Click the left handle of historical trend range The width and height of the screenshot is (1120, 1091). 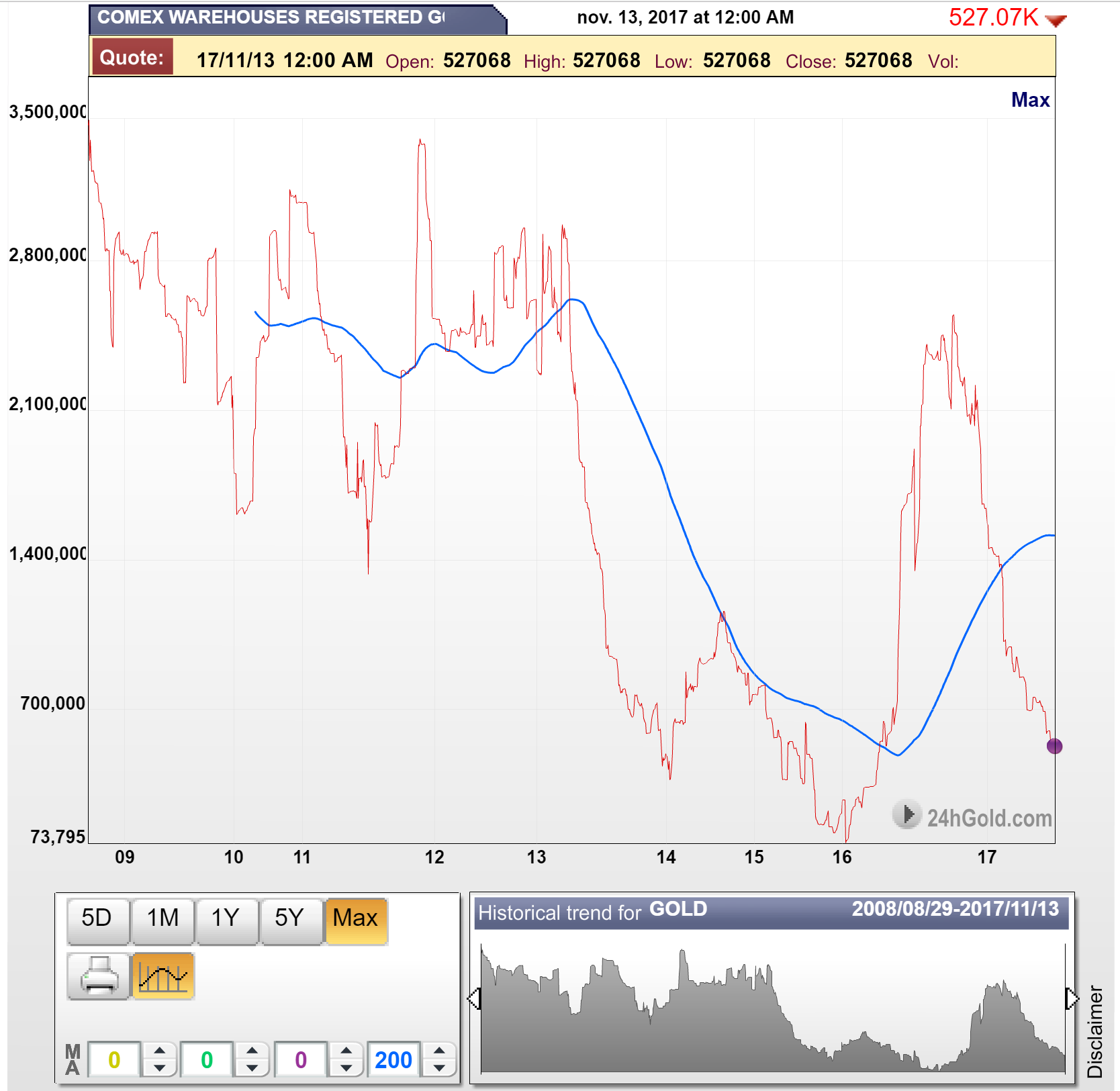474,998
